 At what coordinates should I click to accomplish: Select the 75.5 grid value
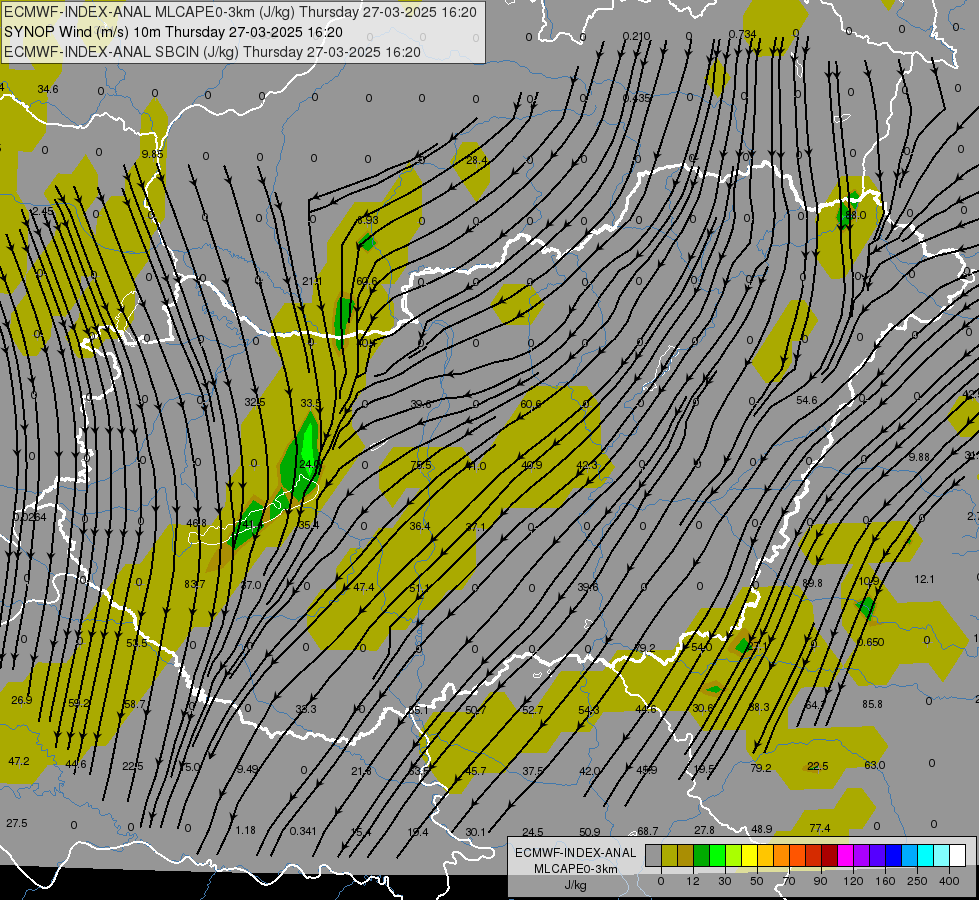[x=421, y=465]
